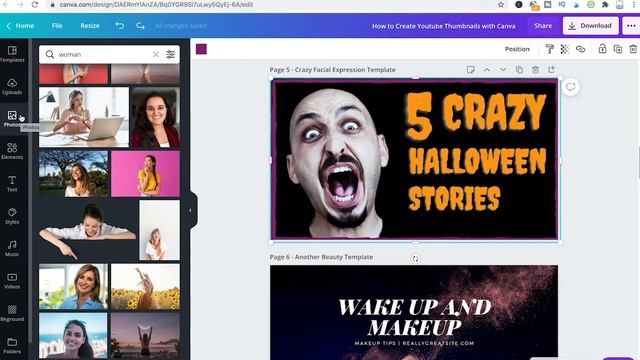This screenshot has width=640, height=360.
Task: Bookmark page with star icon
Action: [x=501, y=4]
